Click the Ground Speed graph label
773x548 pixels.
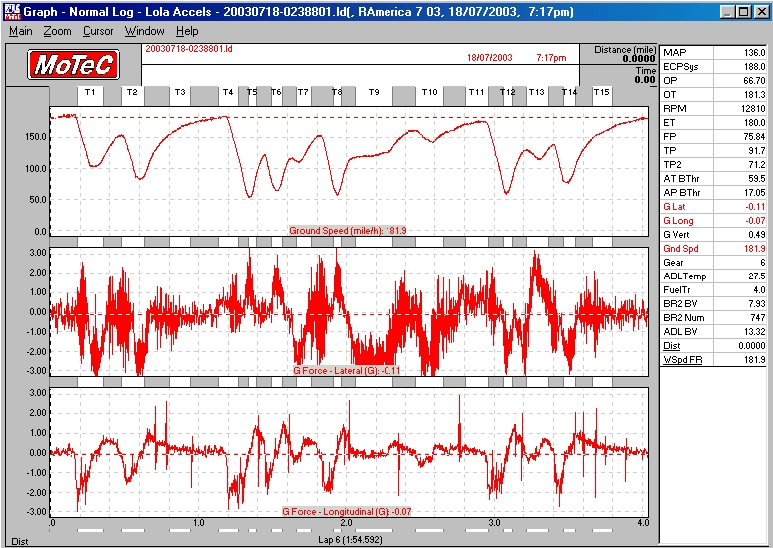tap(347, 231)
